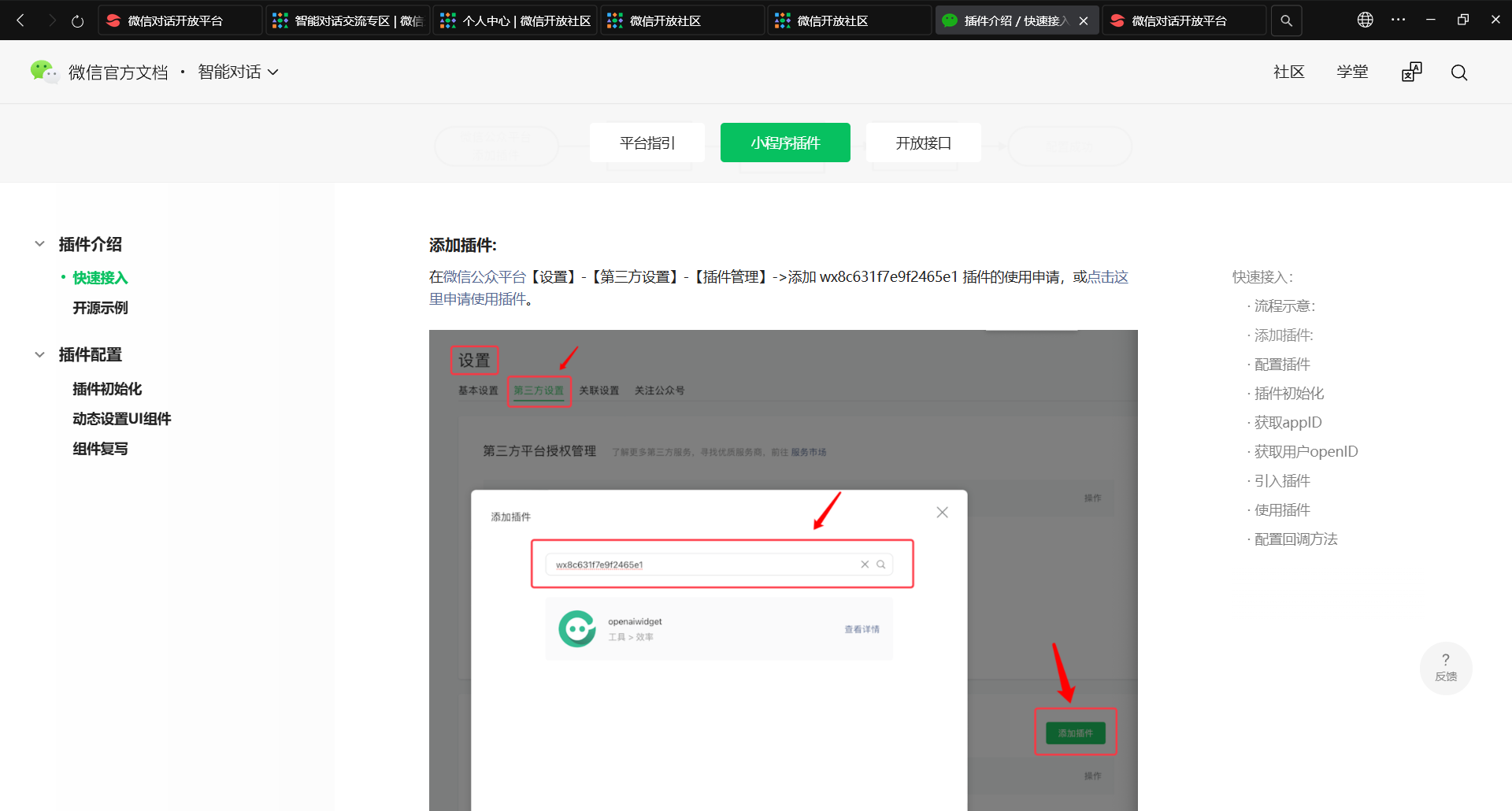Jump to 引入插件 in page outline
This screenshot has height=811, width=1512.
1282,481
